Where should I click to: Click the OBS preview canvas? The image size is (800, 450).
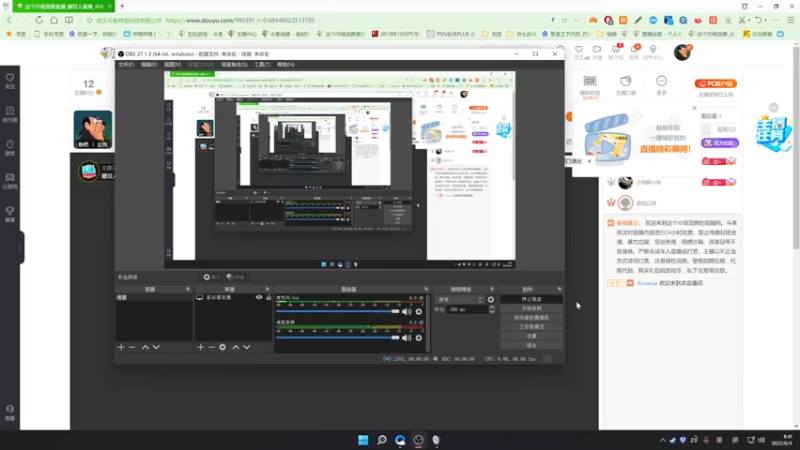pyautogui.click(x=340, y=170)
